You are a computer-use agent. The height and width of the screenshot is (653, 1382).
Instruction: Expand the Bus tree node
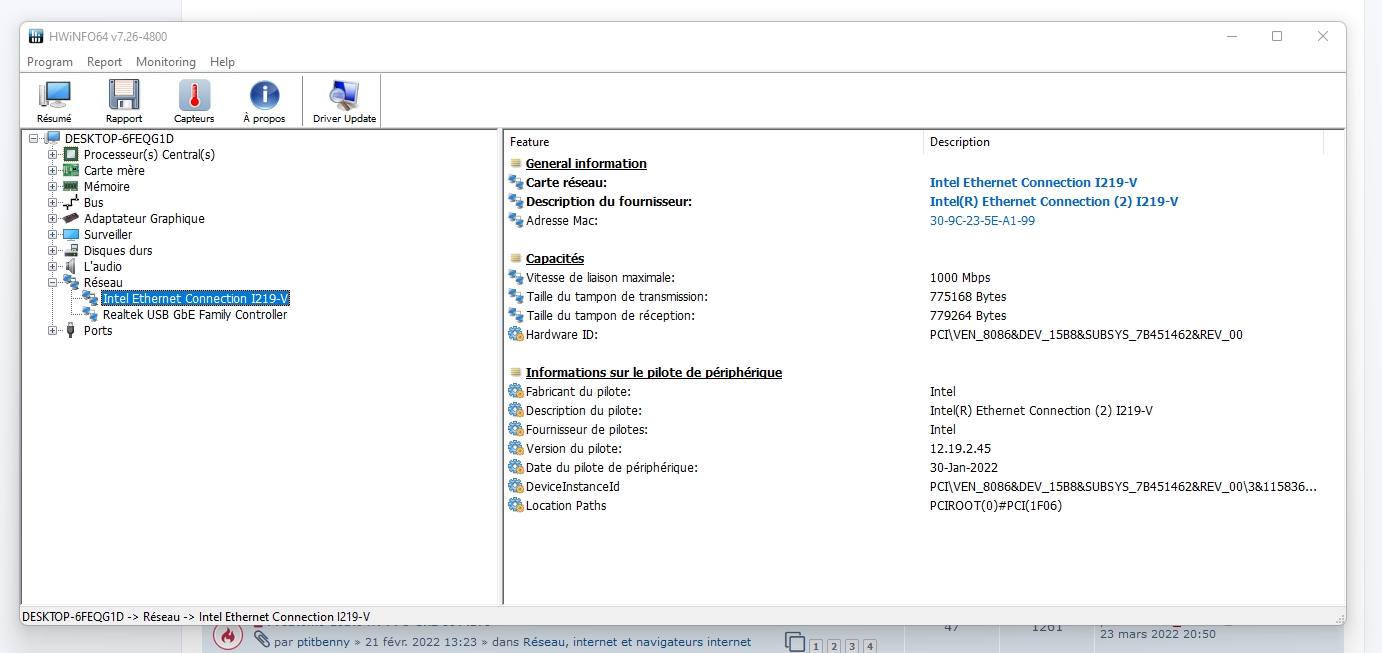[53, 203]
